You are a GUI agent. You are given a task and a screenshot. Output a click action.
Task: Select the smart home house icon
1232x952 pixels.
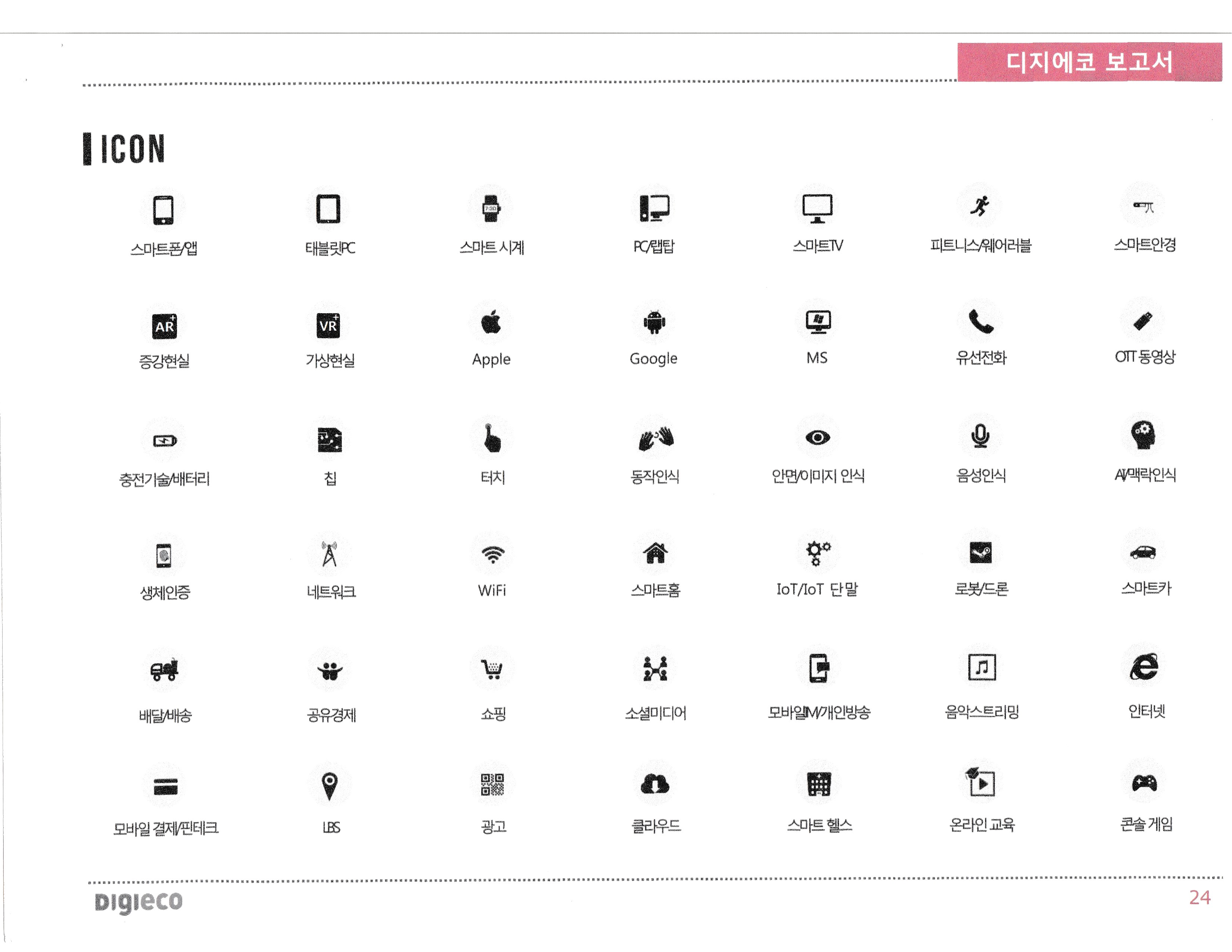(656, 553)
